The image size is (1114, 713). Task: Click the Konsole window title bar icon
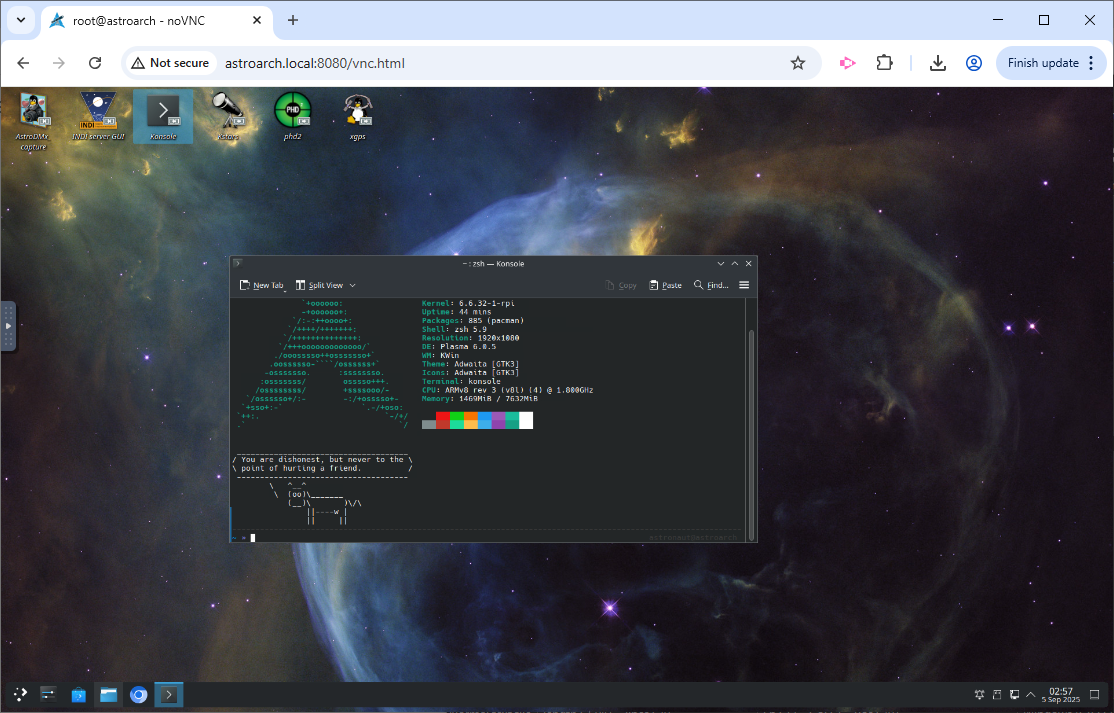point(239,263)
